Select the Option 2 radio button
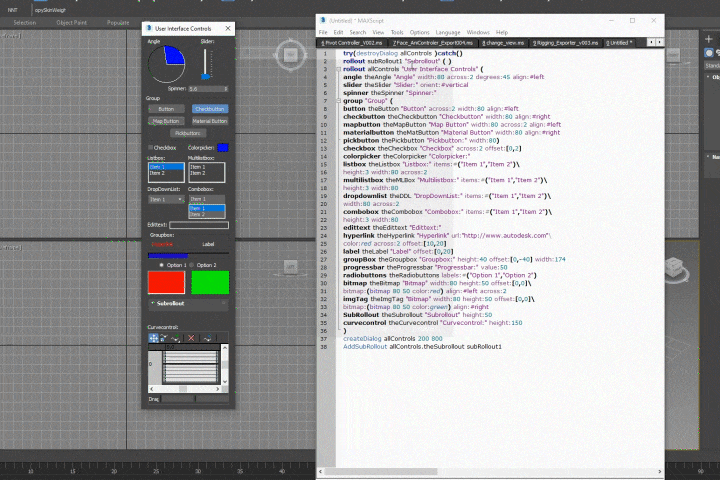 192,265
